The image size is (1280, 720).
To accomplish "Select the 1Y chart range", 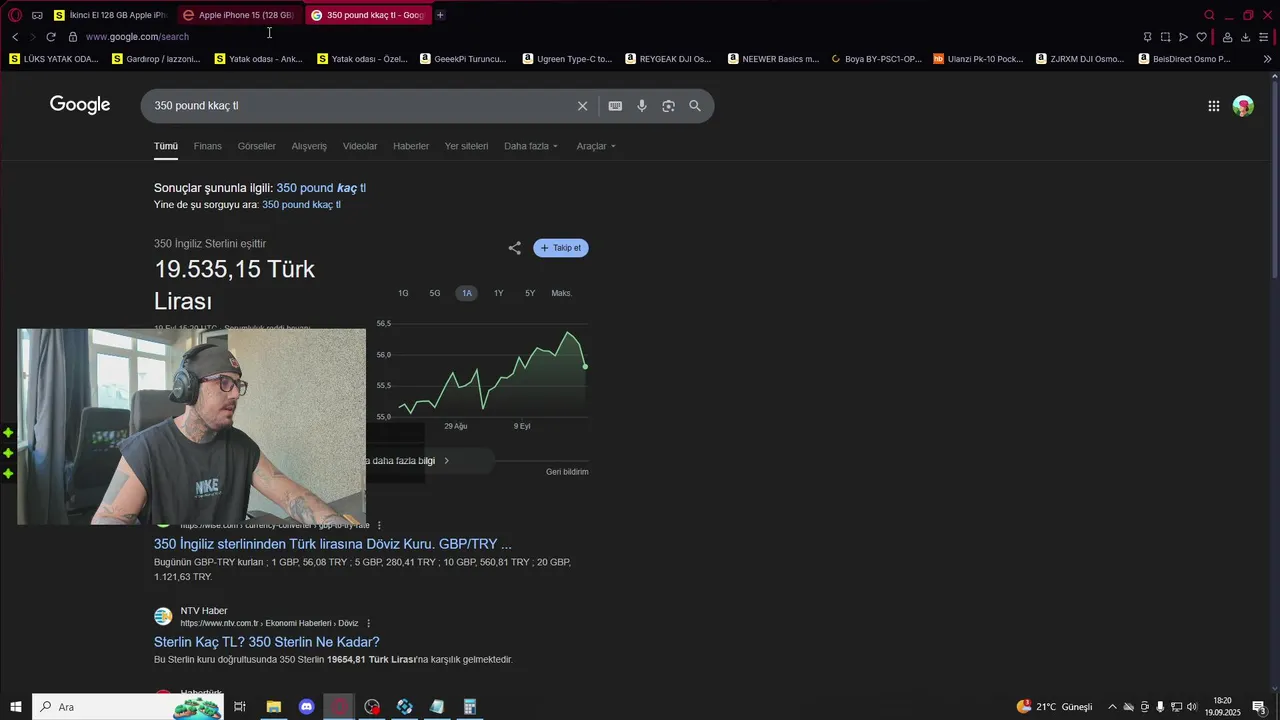I will [499, 293].
